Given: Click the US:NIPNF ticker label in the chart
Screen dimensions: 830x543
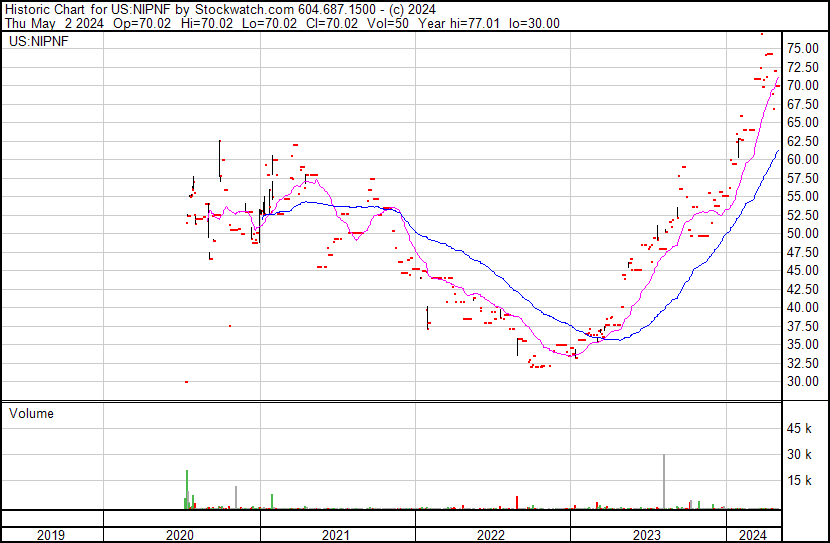Looking at the screenshot, I should click(x=37, y=41).
